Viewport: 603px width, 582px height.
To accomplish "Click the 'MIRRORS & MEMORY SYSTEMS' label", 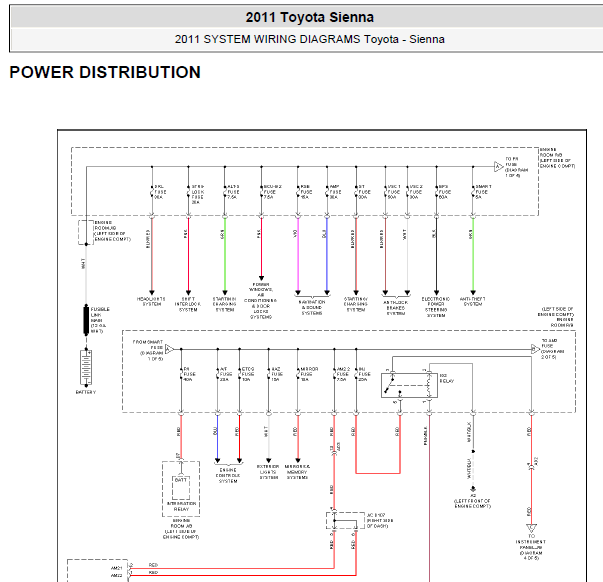I will [297, 472].
